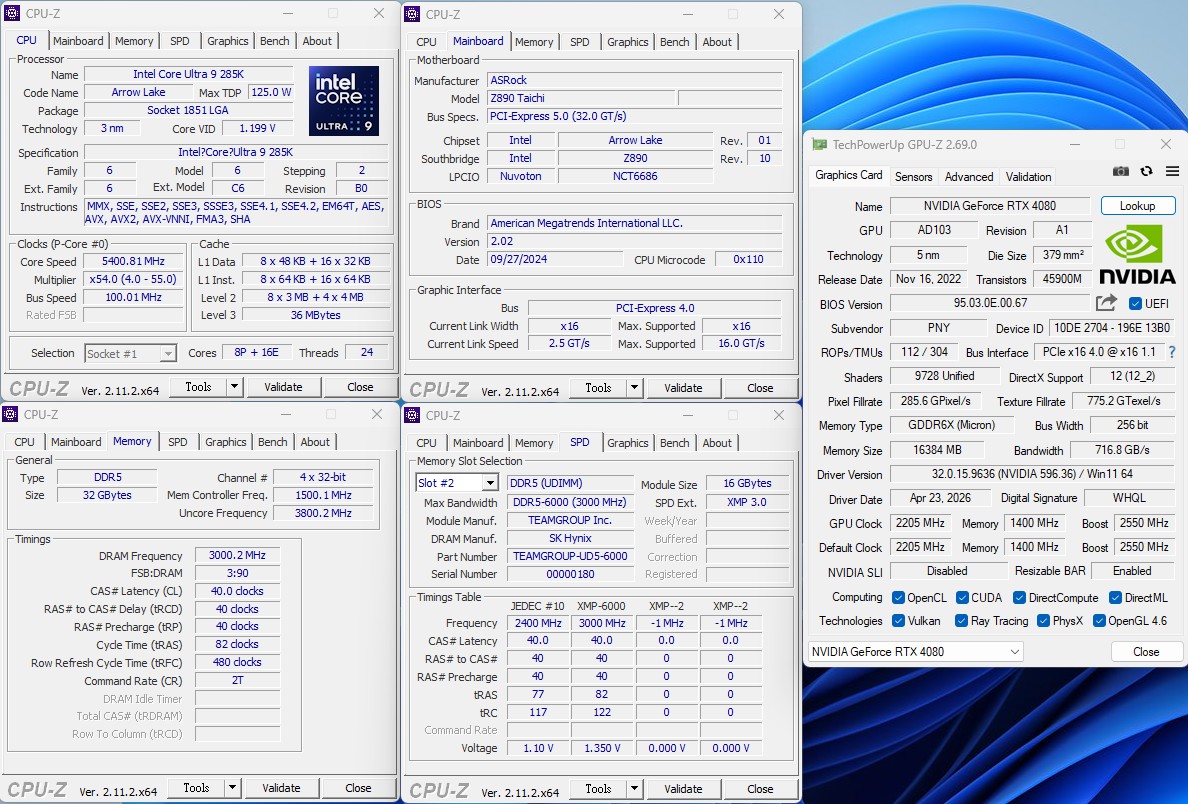Toggle the UEFI checkbox in GPU-Z

coord(1135,303)
